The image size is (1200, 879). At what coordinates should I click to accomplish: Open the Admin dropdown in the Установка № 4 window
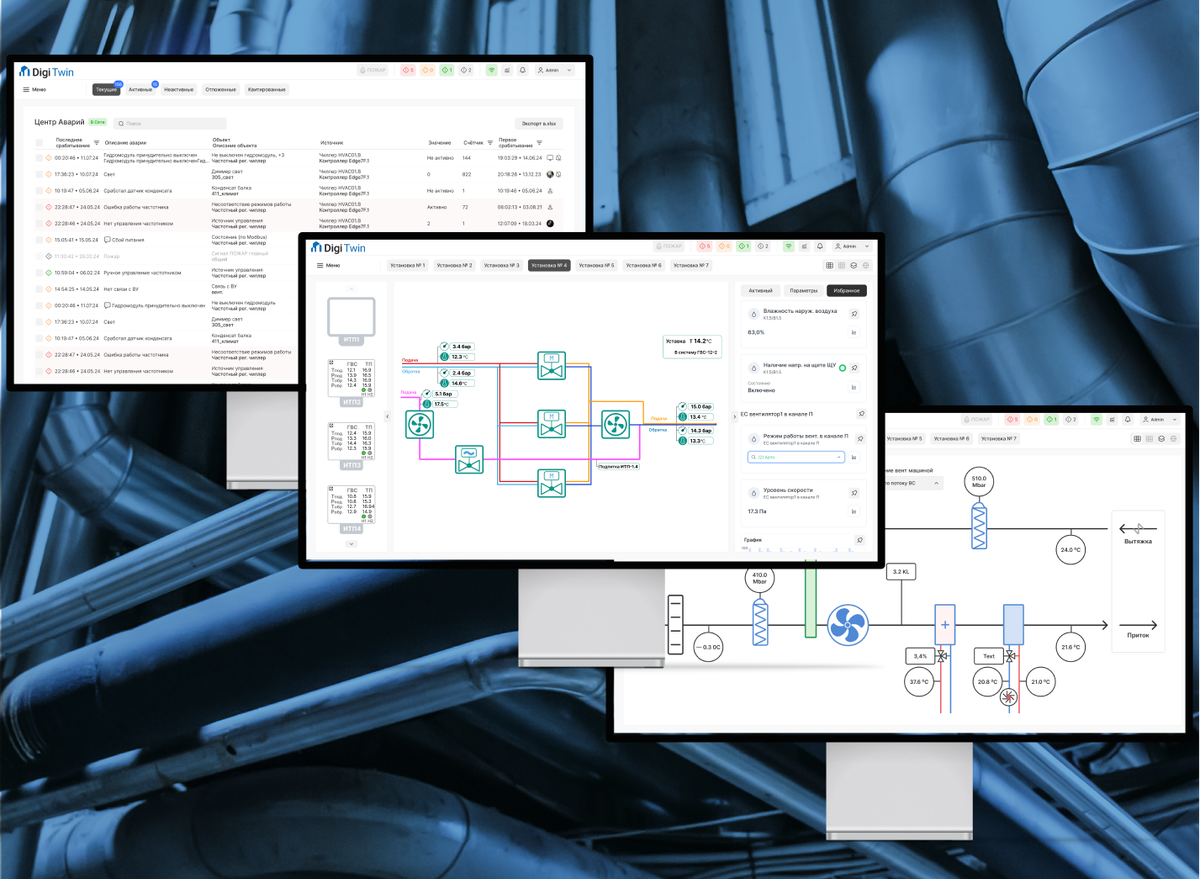click(853, 246)
